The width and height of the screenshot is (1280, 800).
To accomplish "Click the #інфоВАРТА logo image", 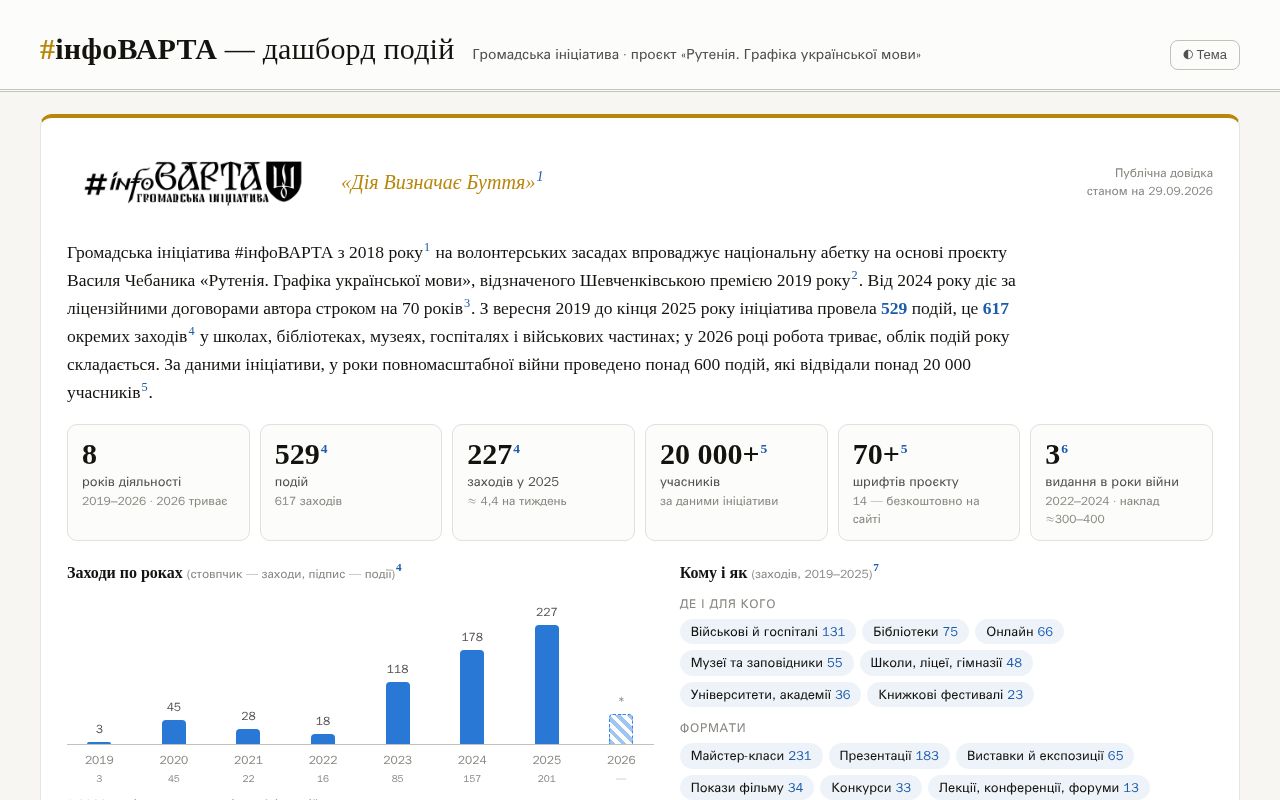I will (x=193, y=182).
